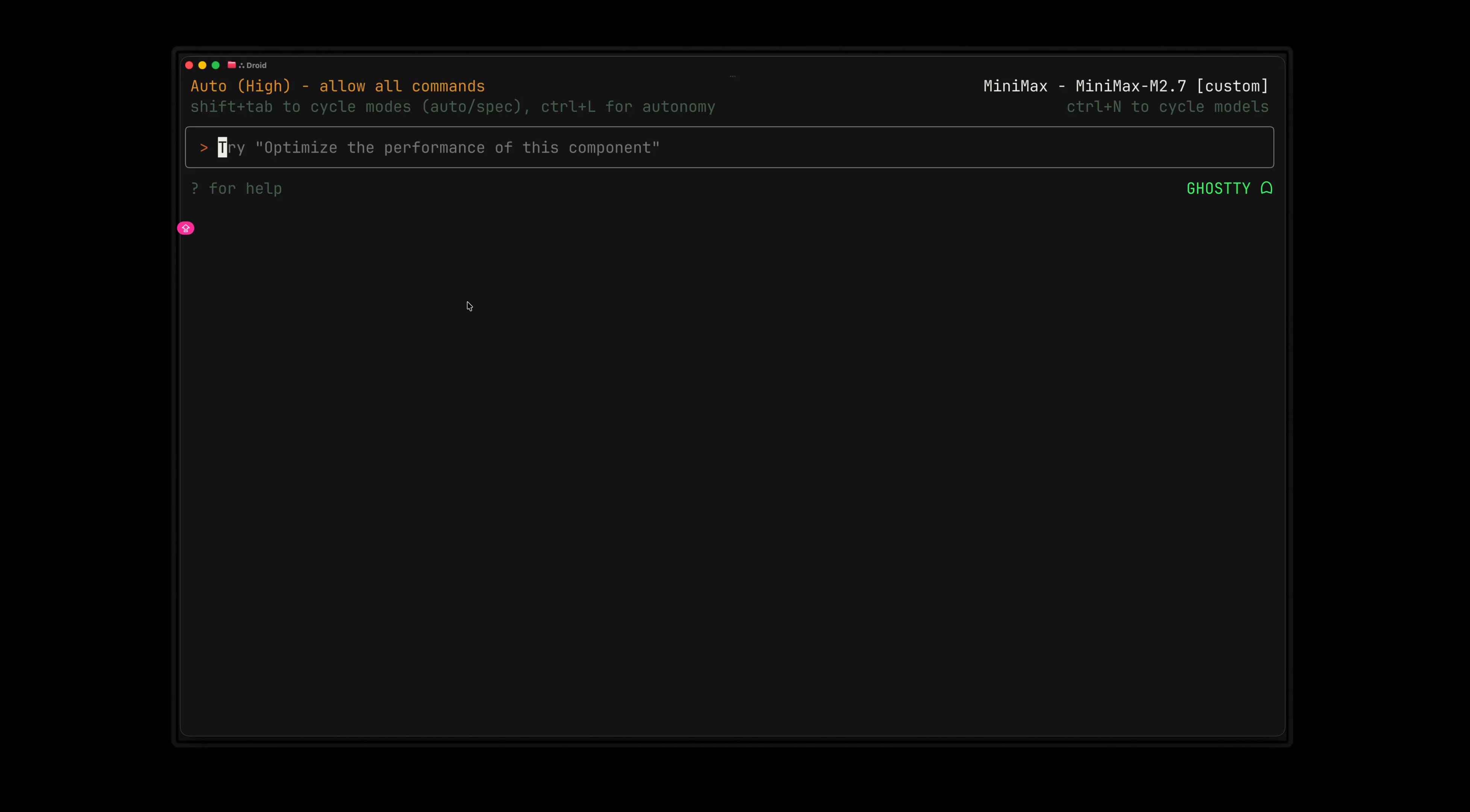
Task: Click the Droid window title text
Action: pos(256,66)
